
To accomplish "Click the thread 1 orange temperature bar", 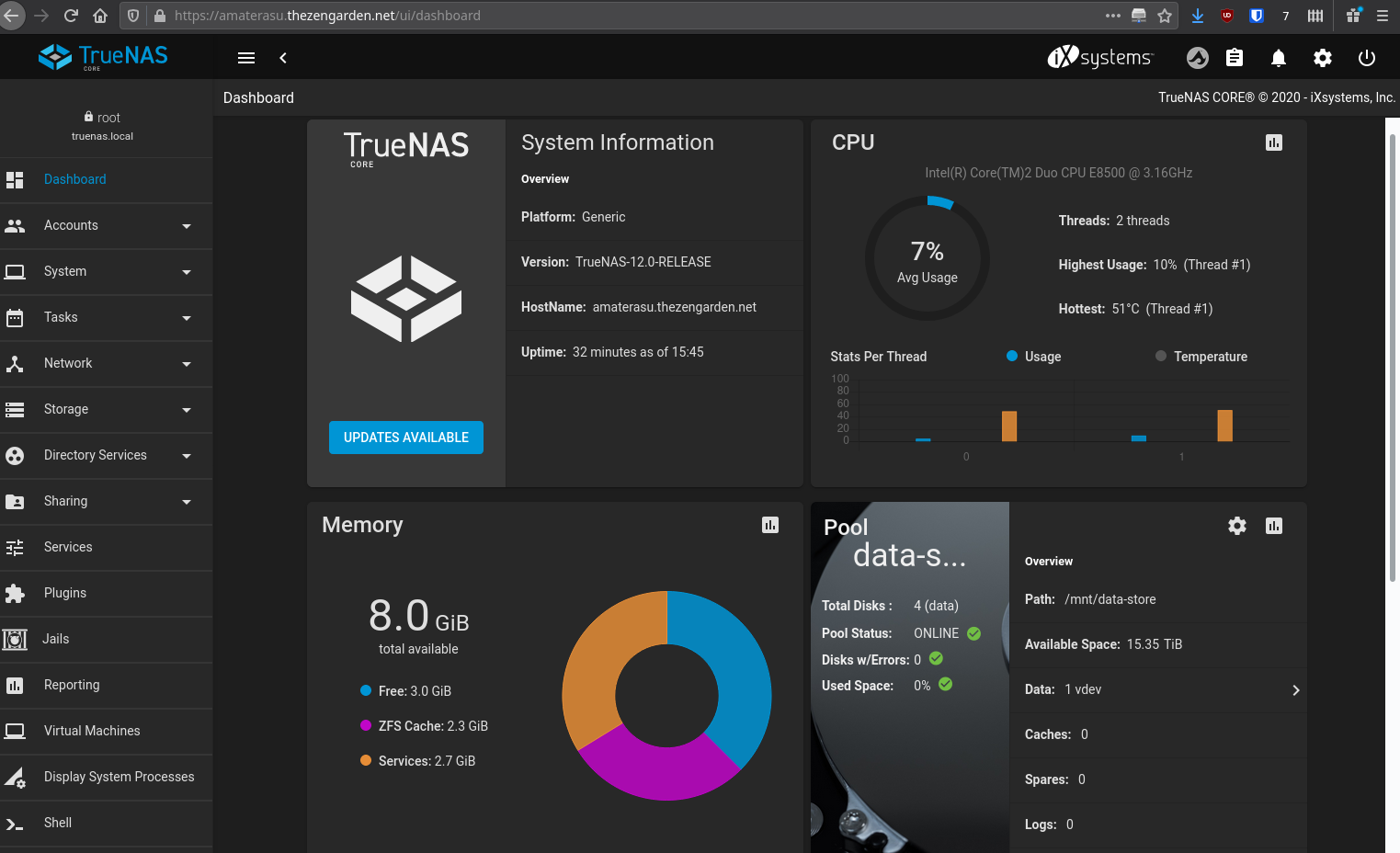I will coord(1224,426).
